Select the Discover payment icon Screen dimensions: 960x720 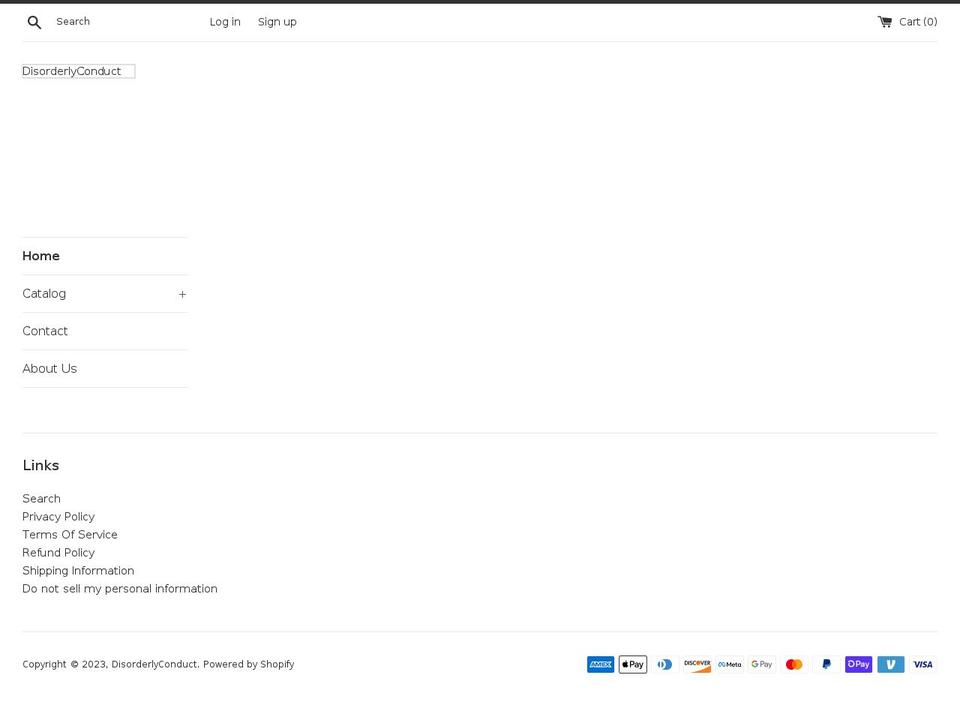(697, 664)
